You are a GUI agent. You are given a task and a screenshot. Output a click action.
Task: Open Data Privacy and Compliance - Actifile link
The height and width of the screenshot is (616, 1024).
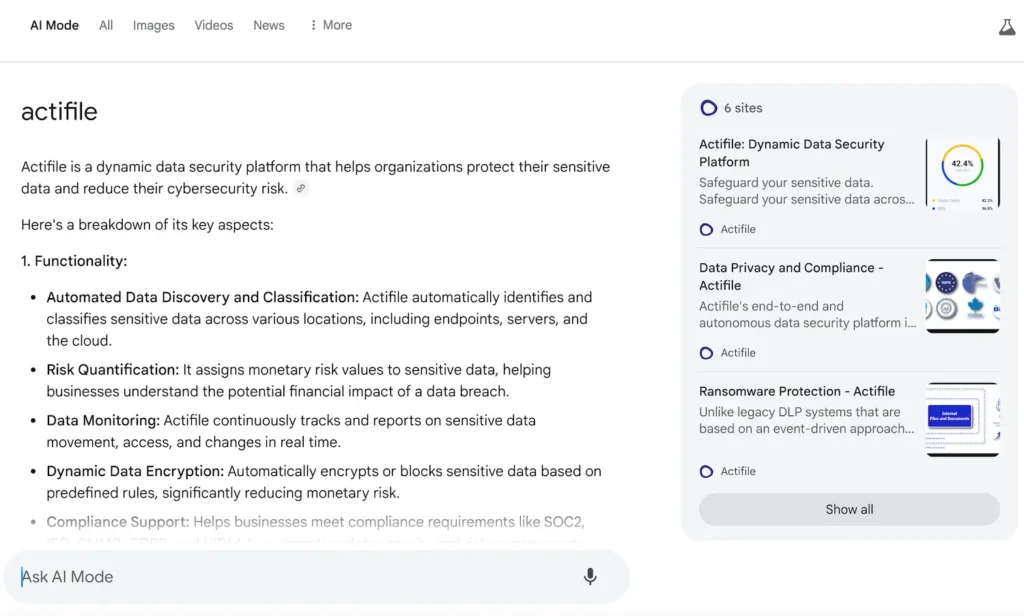coord(791,276)
